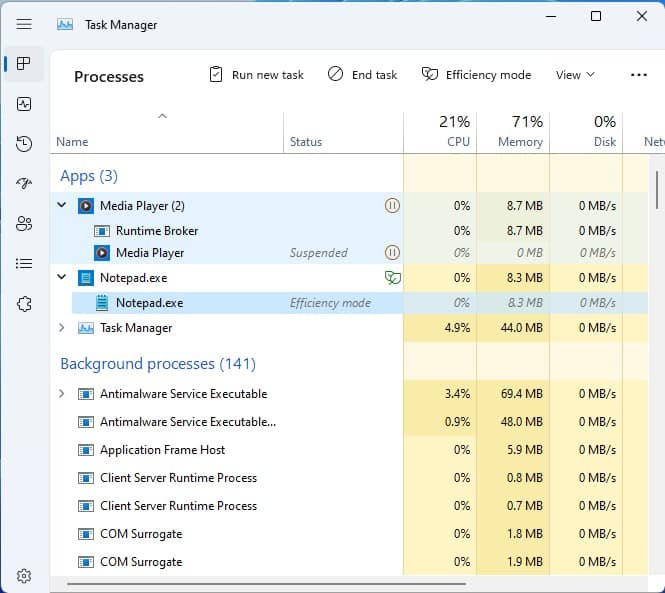Open the hamburger navigation menu
Screen dimensions: 665x593
(x=24, y=24)
